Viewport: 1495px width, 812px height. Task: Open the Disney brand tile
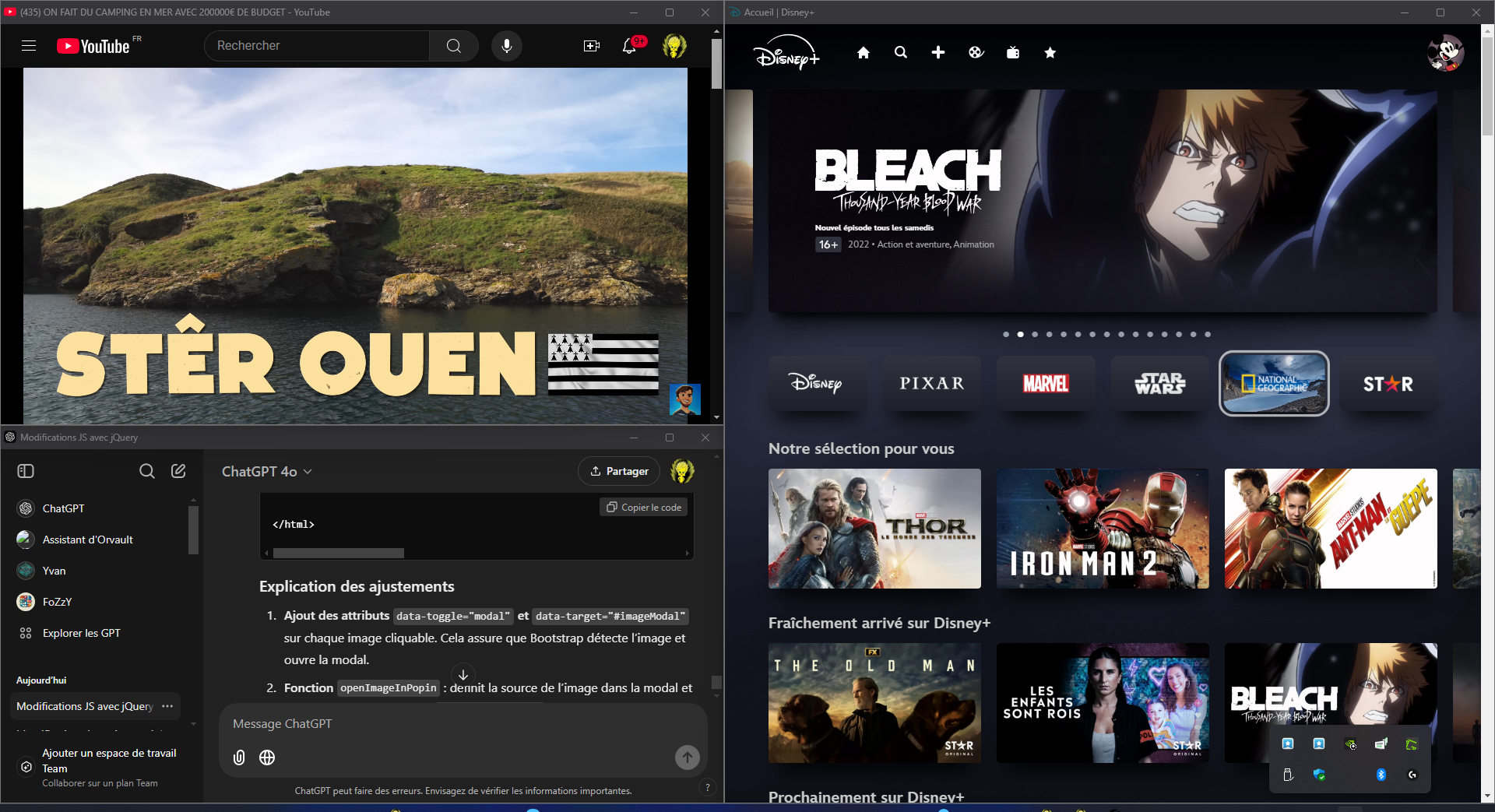818,384
